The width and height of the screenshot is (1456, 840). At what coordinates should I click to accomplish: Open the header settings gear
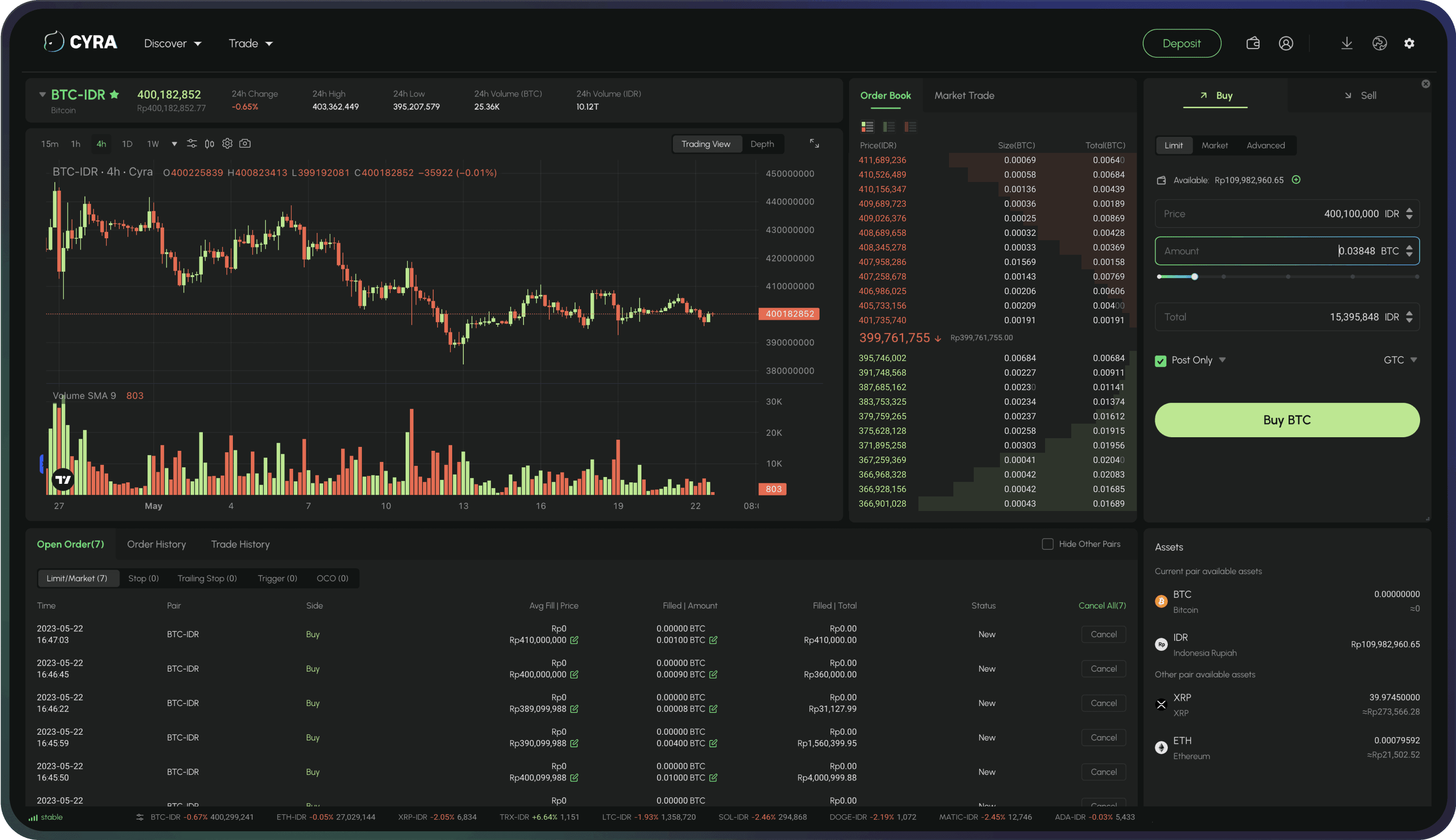1409,43
